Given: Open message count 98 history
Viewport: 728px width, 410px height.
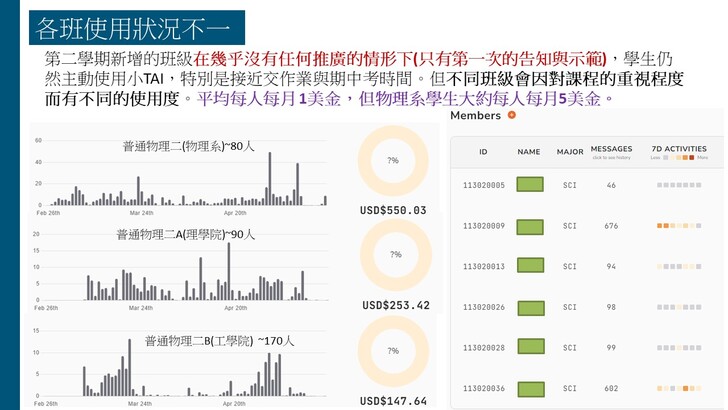Looking at the screenshot, I should pyautogui.click(x=611, y=307).
